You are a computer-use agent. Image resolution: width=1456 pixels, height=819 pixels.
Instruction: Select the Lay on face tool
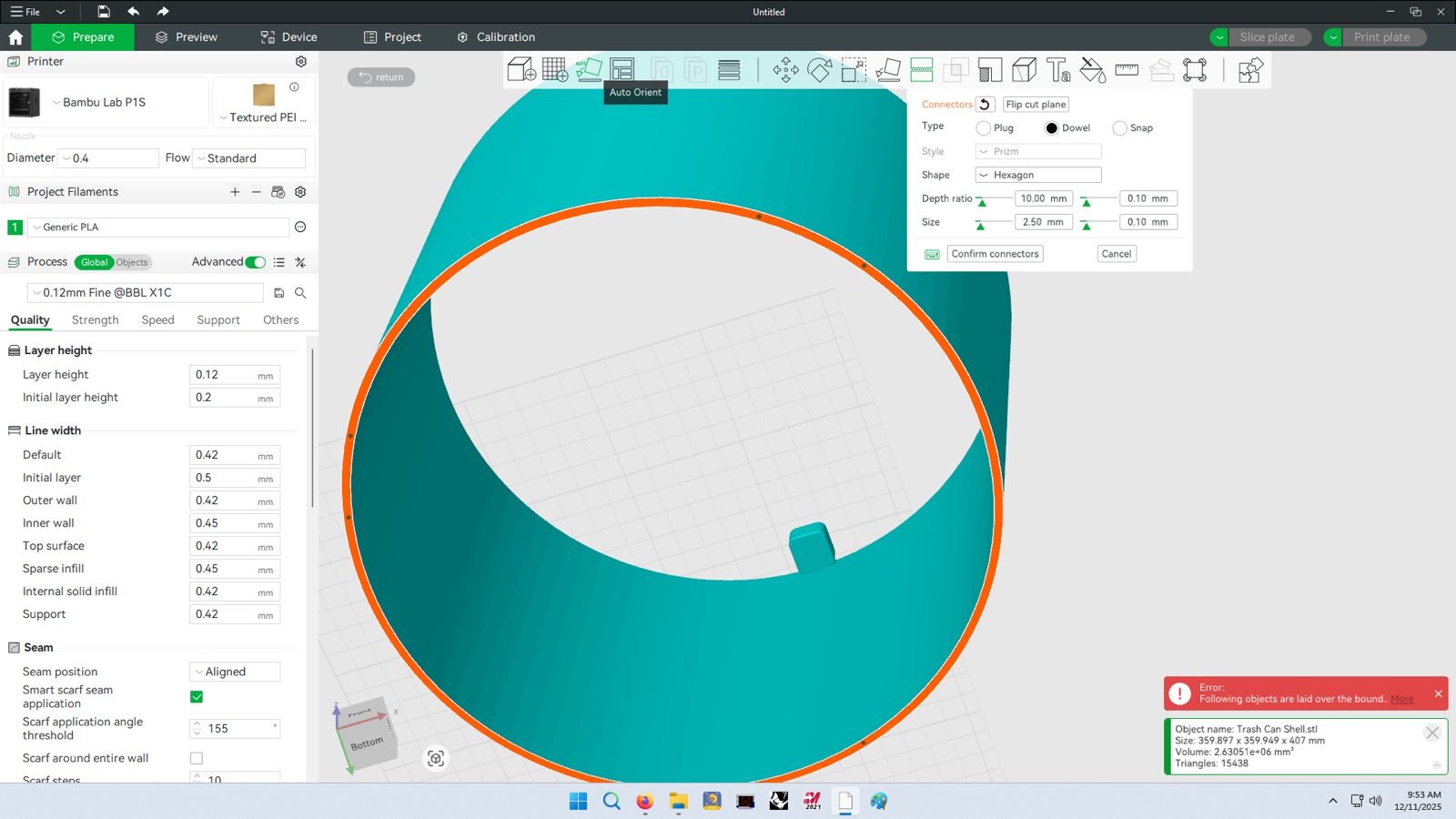click(888, 70)
